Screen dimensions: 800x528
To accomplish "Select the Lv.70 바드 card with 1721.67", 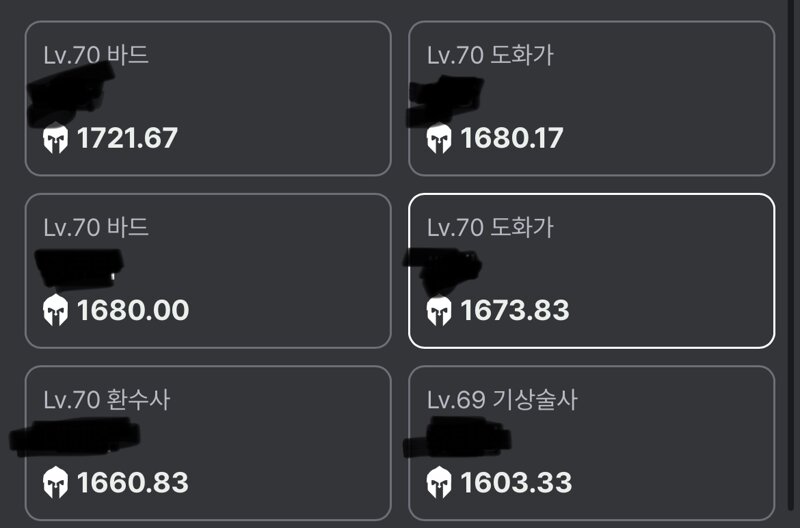I will 208,98.
